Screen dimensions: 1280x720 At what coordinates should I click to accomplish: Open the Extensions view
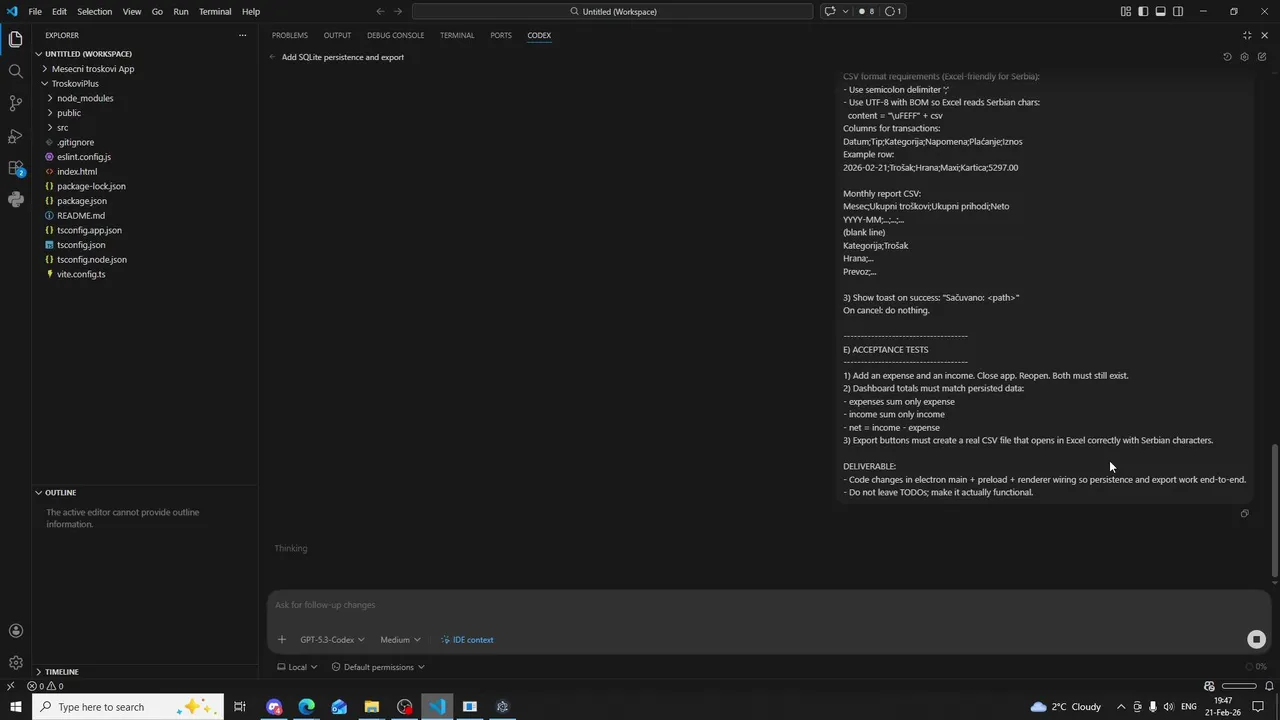tap(15, 168)
